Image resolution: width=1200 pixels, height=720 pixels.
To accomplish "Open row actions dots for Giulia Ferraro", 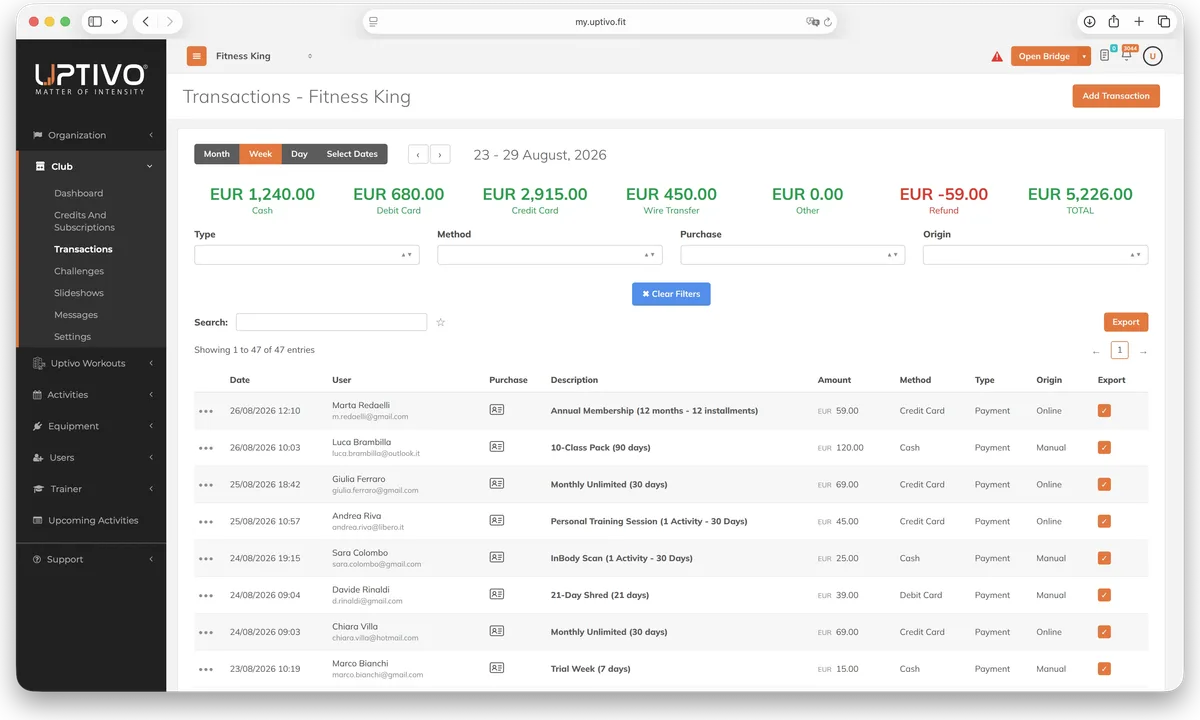I will tap(206, 485).
